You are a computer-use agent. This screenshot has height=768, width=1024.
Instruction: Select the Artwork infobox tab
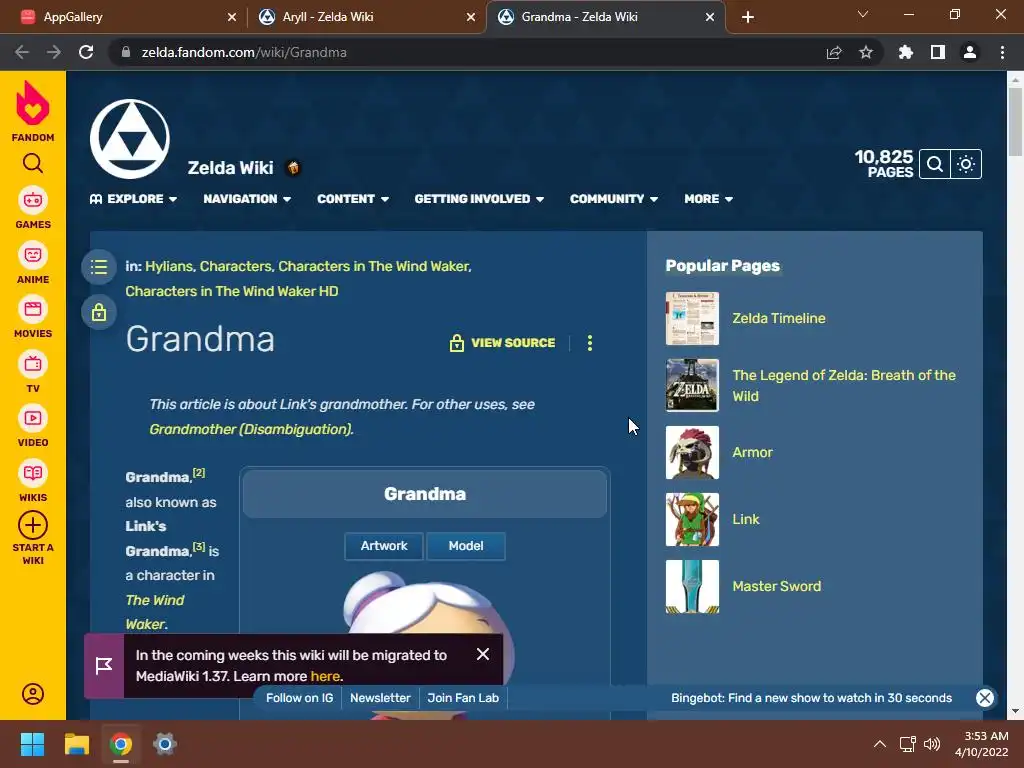pos(384,546)
